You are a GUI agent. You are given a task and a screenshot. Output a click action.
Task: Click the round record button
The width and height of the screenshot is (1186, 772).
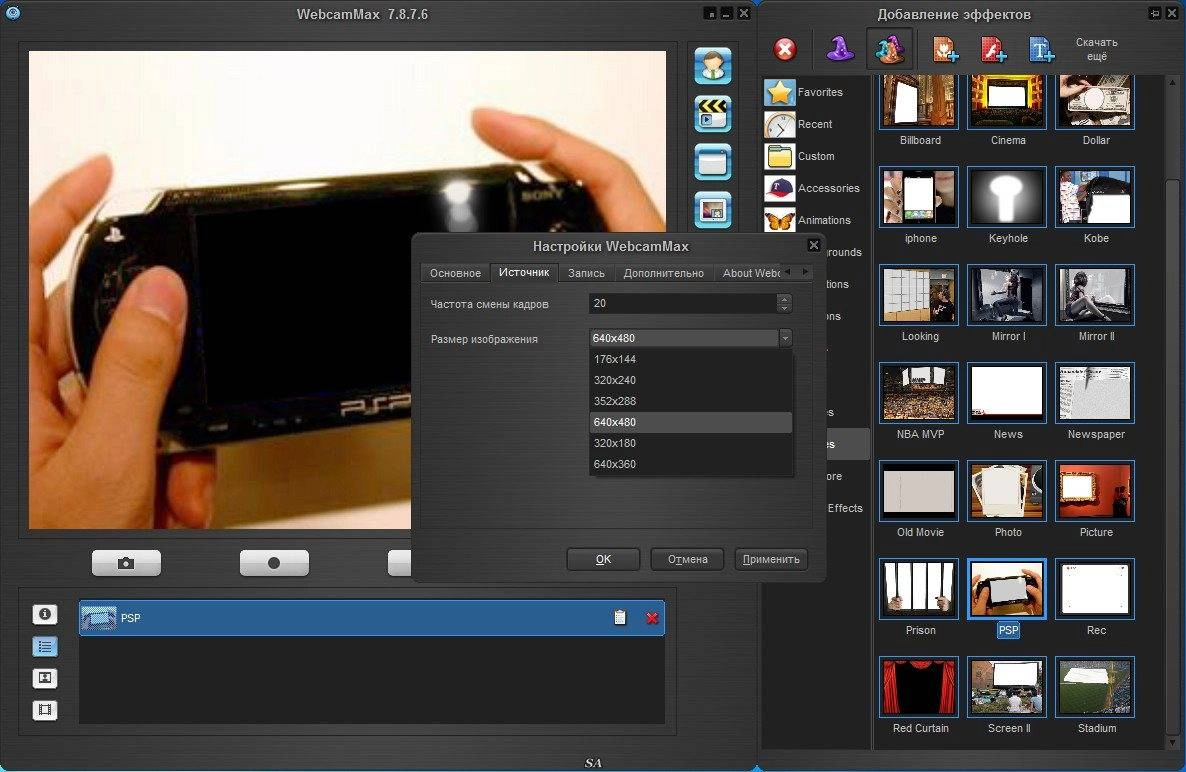coord(274,563)
